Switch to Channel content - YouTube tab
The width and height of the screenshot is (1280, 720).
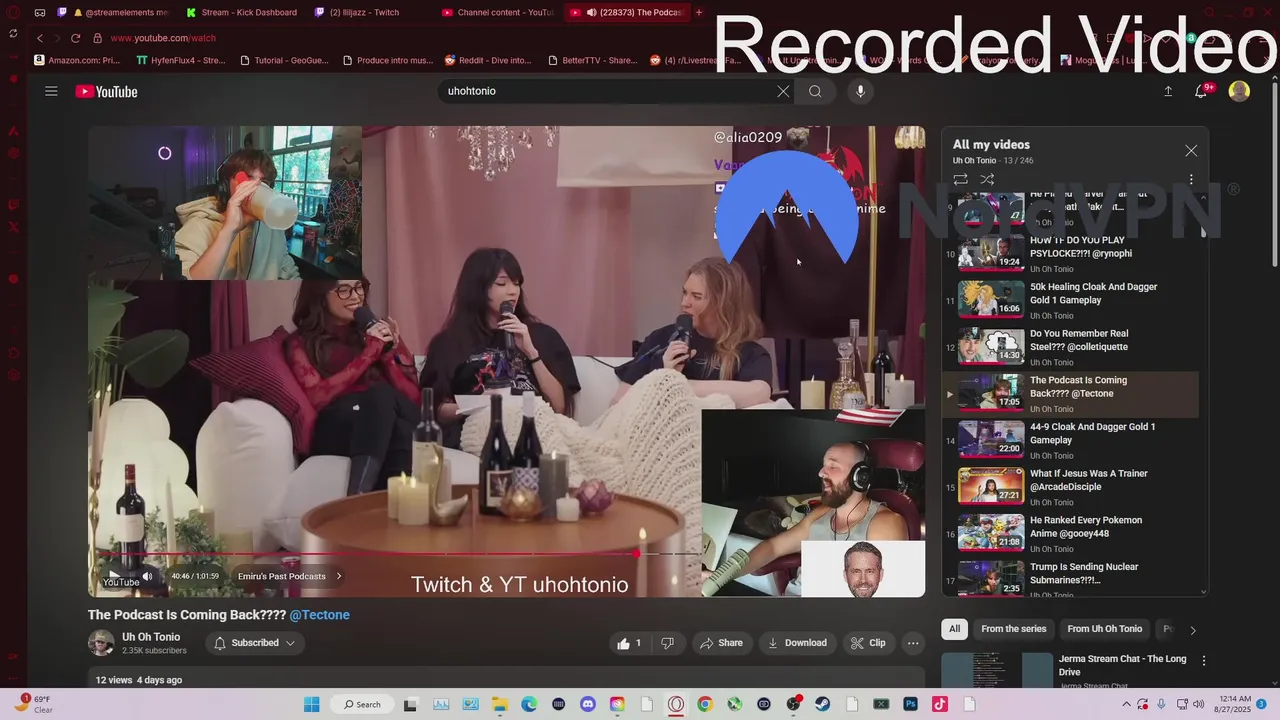pos(497,12)
